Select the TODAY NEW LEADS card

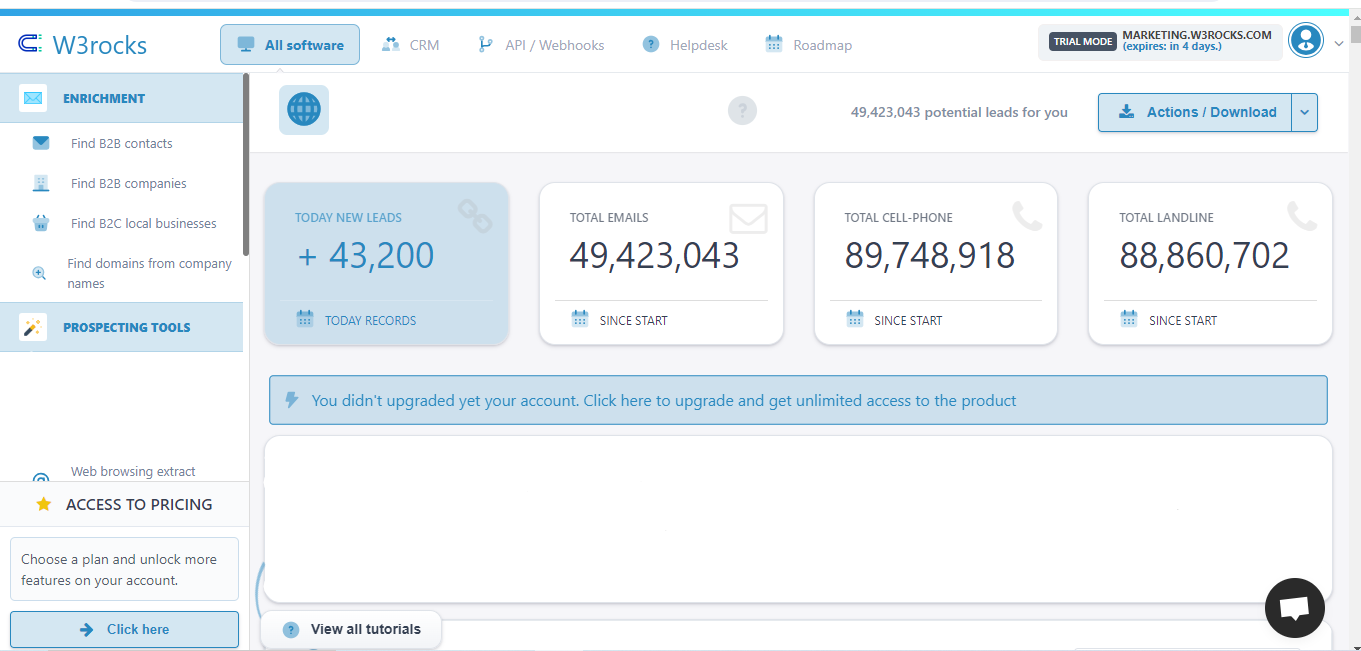(387, 264)
